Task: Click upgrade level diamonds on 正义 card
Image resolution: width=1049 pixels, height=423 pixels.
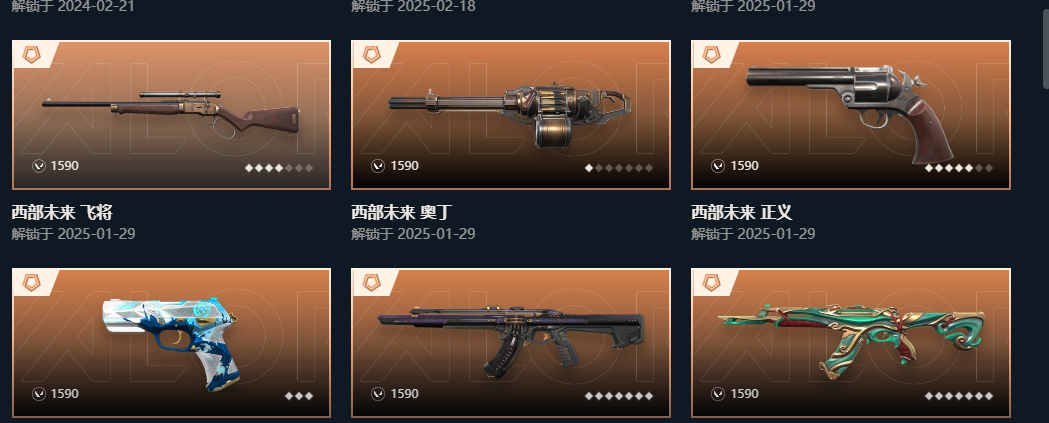Action: [x=959, y=168]
